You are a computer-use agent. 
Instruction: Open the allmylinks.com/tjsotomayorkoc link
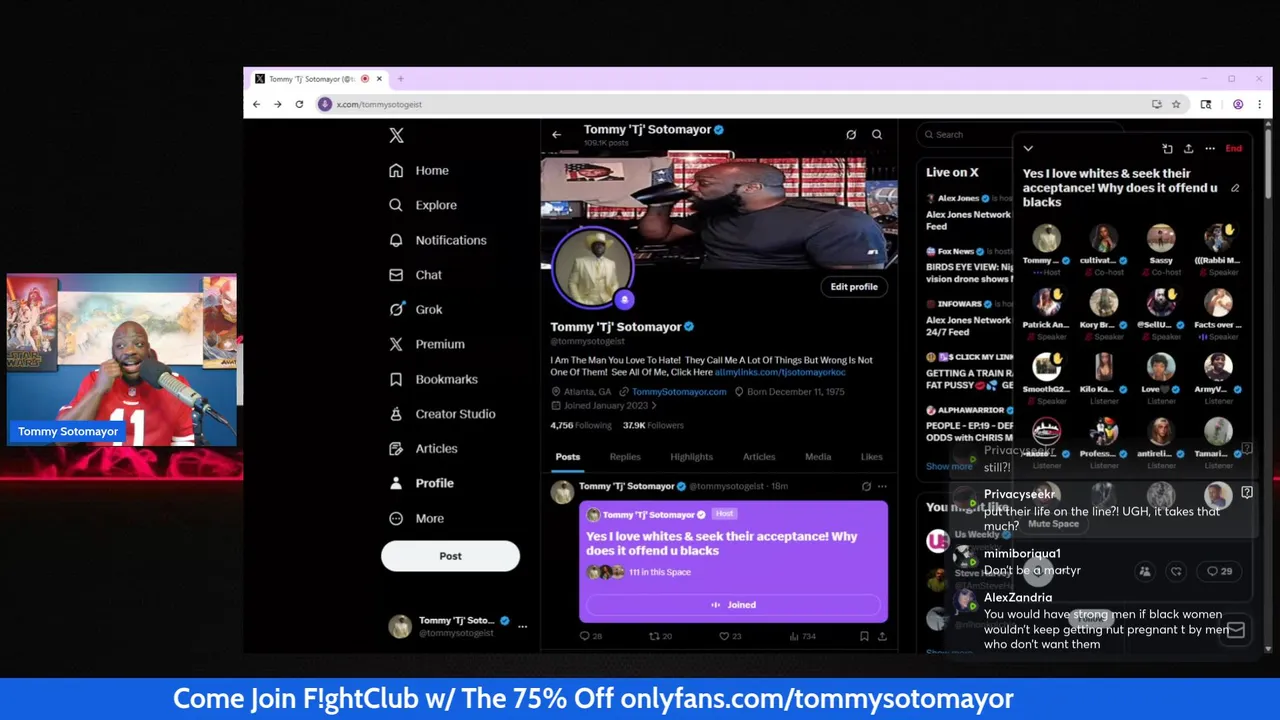pyautogui.click(x=780, y=372)
